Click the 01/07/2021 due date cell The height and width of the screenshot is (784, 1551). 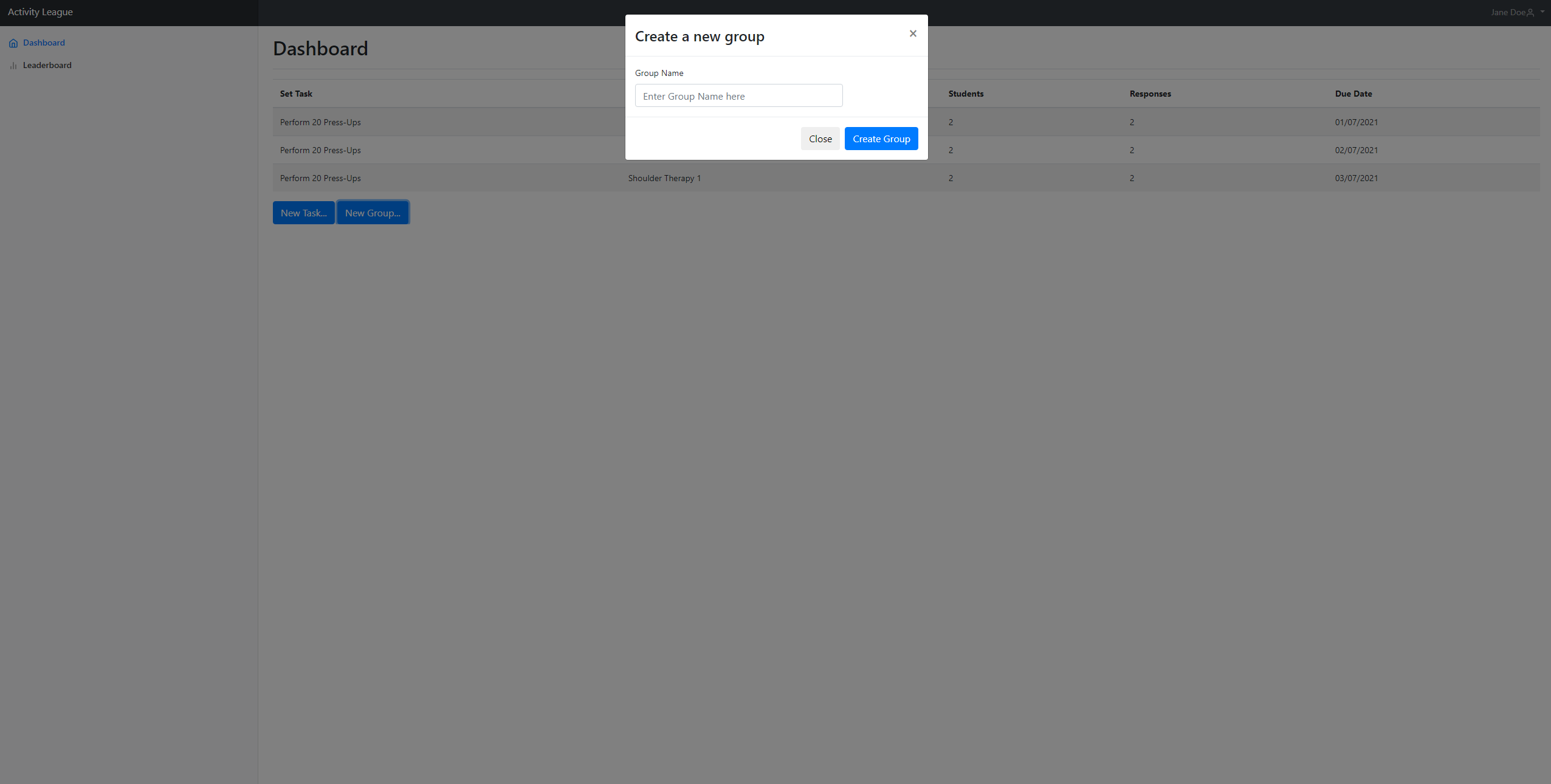click(x=1356, y=122)
